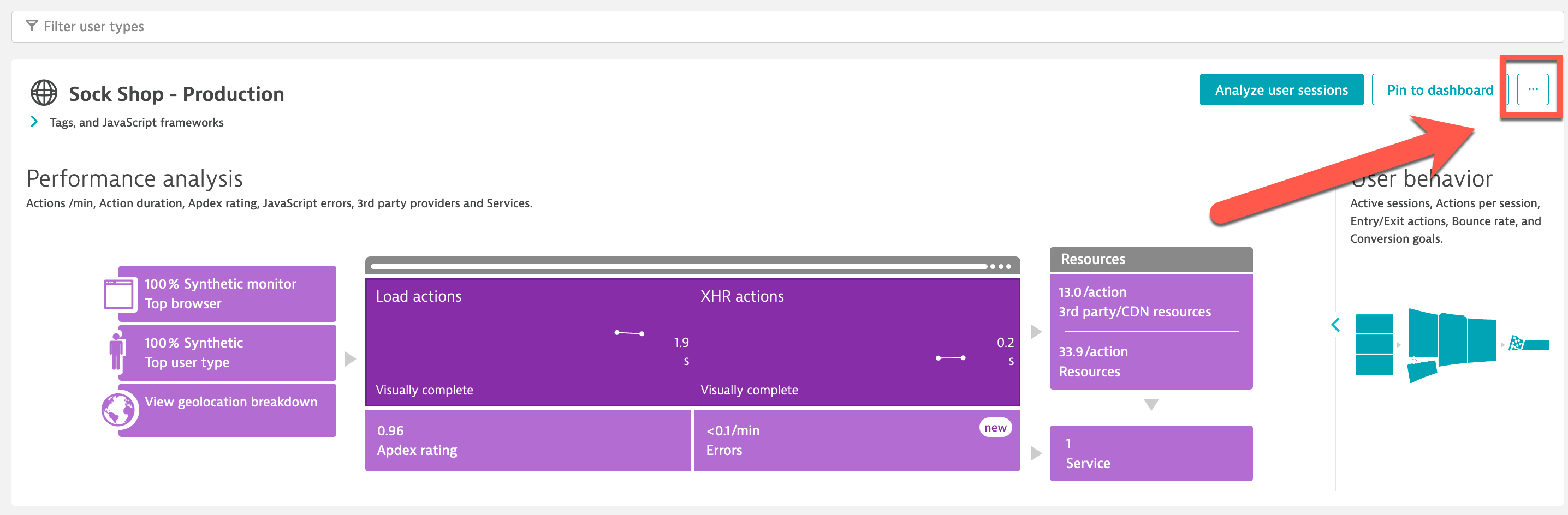
Task: Click the user behavior funnel graphic
Action: [1452, 345]
